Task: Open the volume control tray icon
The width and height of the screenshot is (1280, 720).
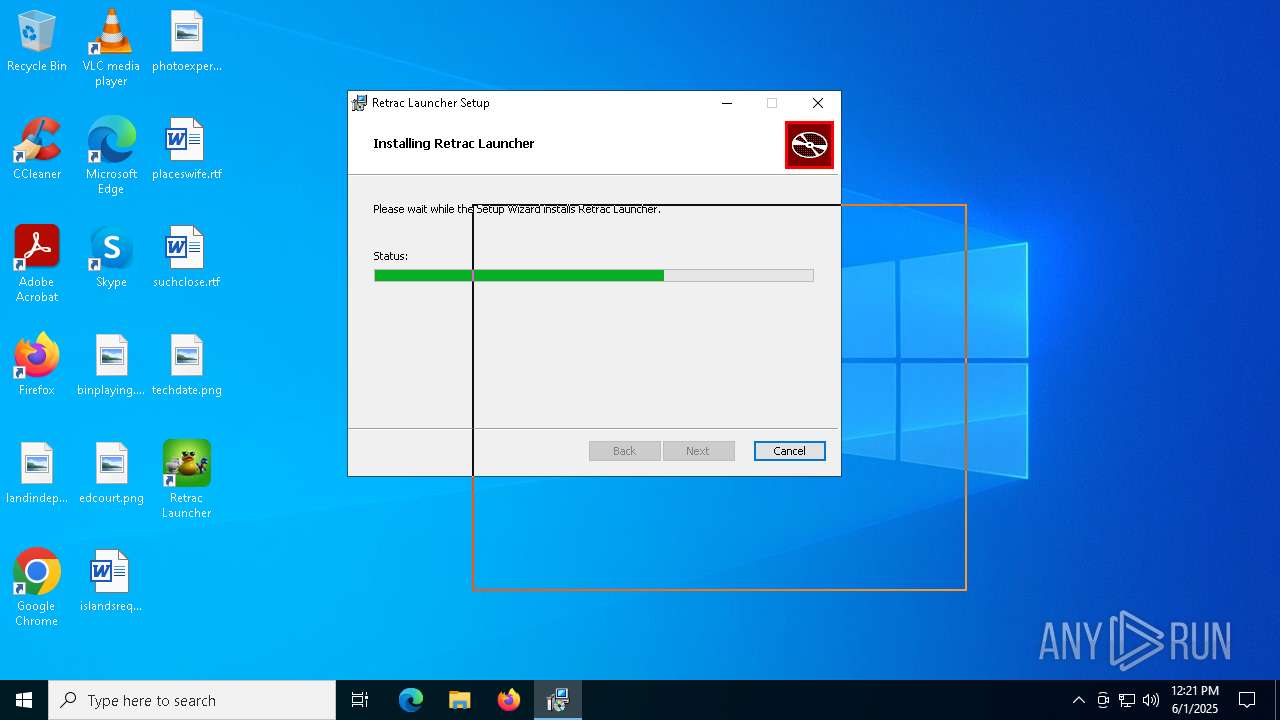Action: click(x=1151, y=700)
